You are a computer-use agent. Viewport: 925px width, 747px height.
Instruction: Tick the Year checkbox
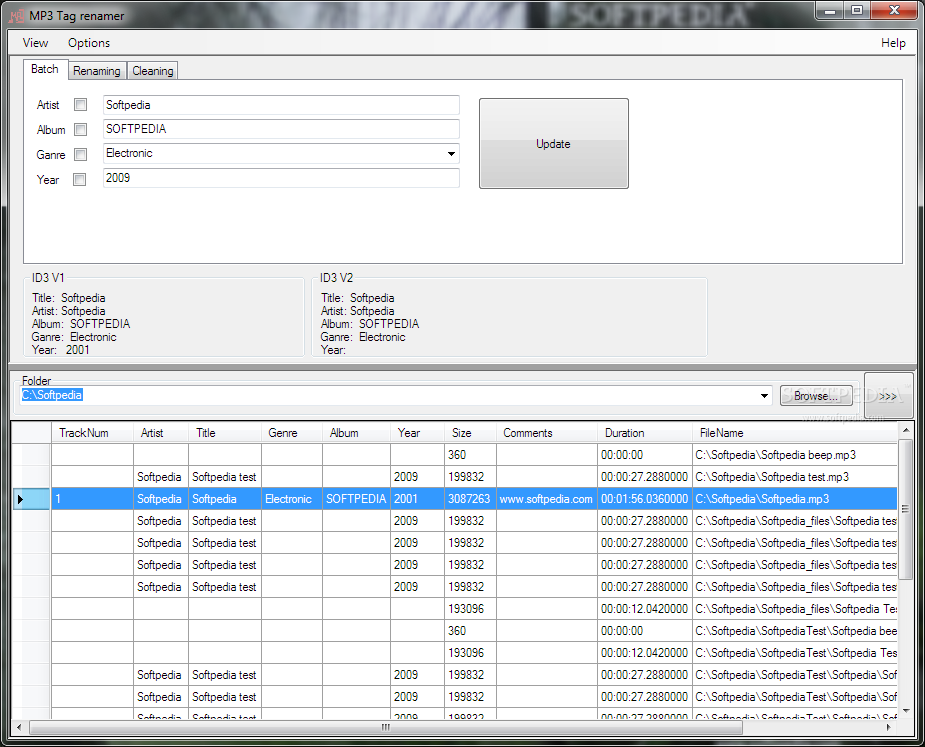[80, 179]
